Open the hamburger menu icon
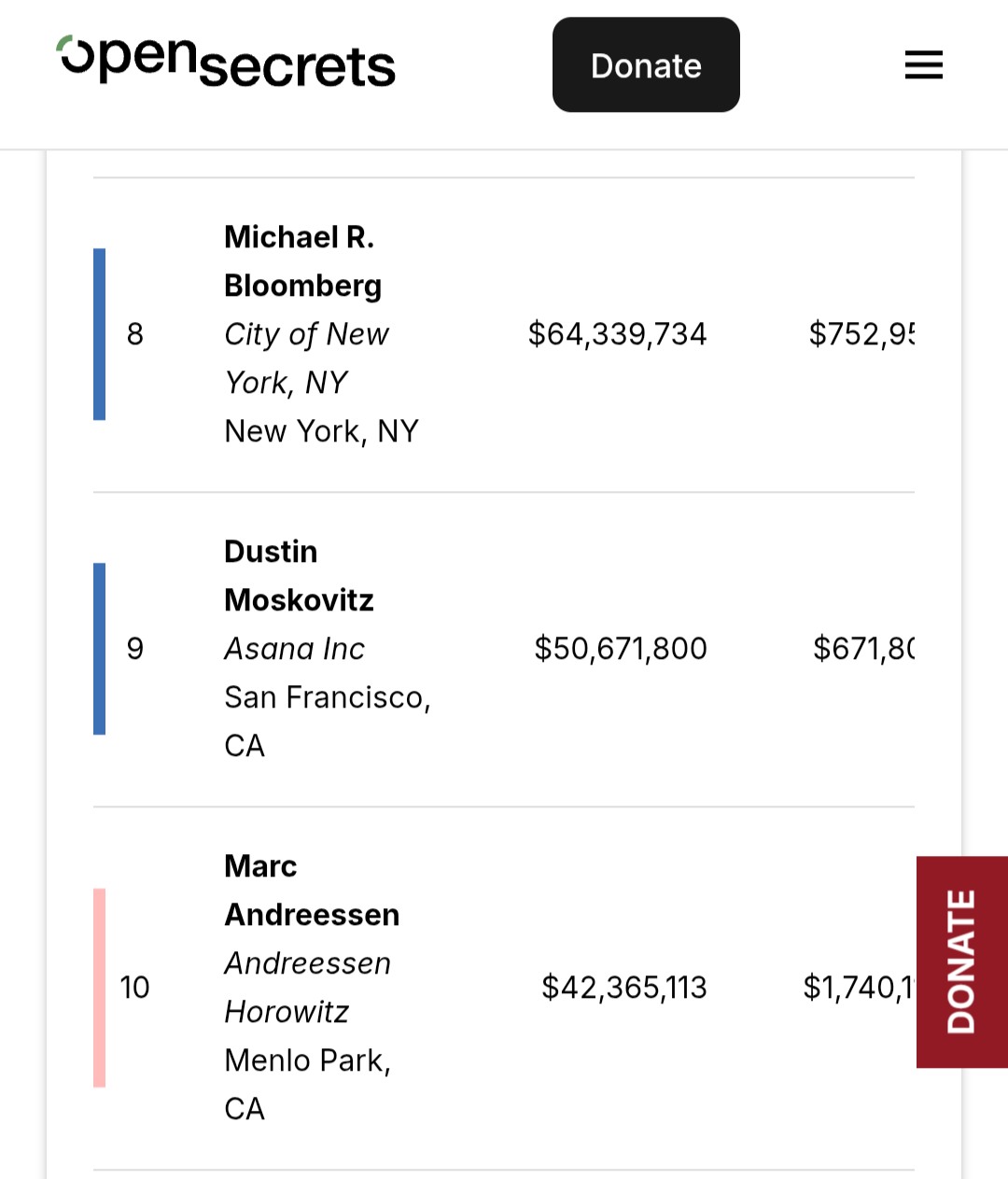This screenshot has width=1008, height=1179. (923, 65)
